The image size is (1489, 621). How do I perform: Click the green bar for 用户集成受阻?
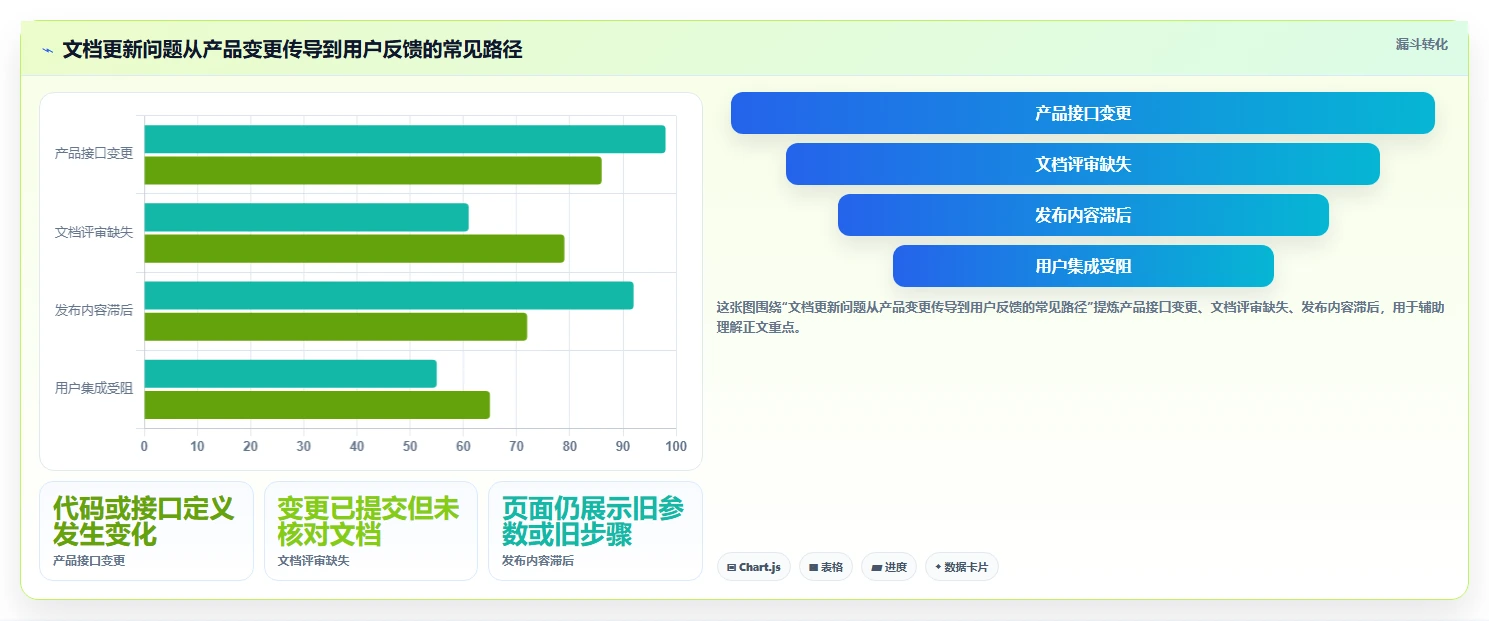[317, 404]
